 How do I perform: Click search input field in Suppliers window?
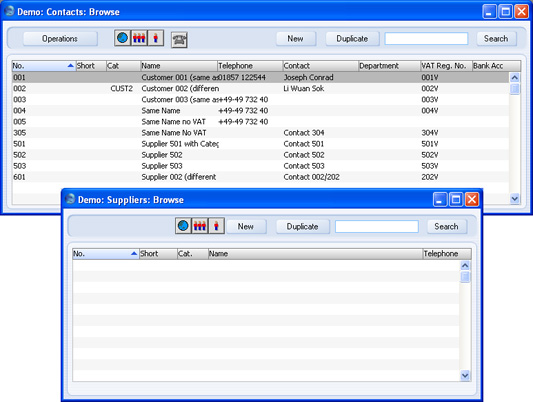click(377, 227)
